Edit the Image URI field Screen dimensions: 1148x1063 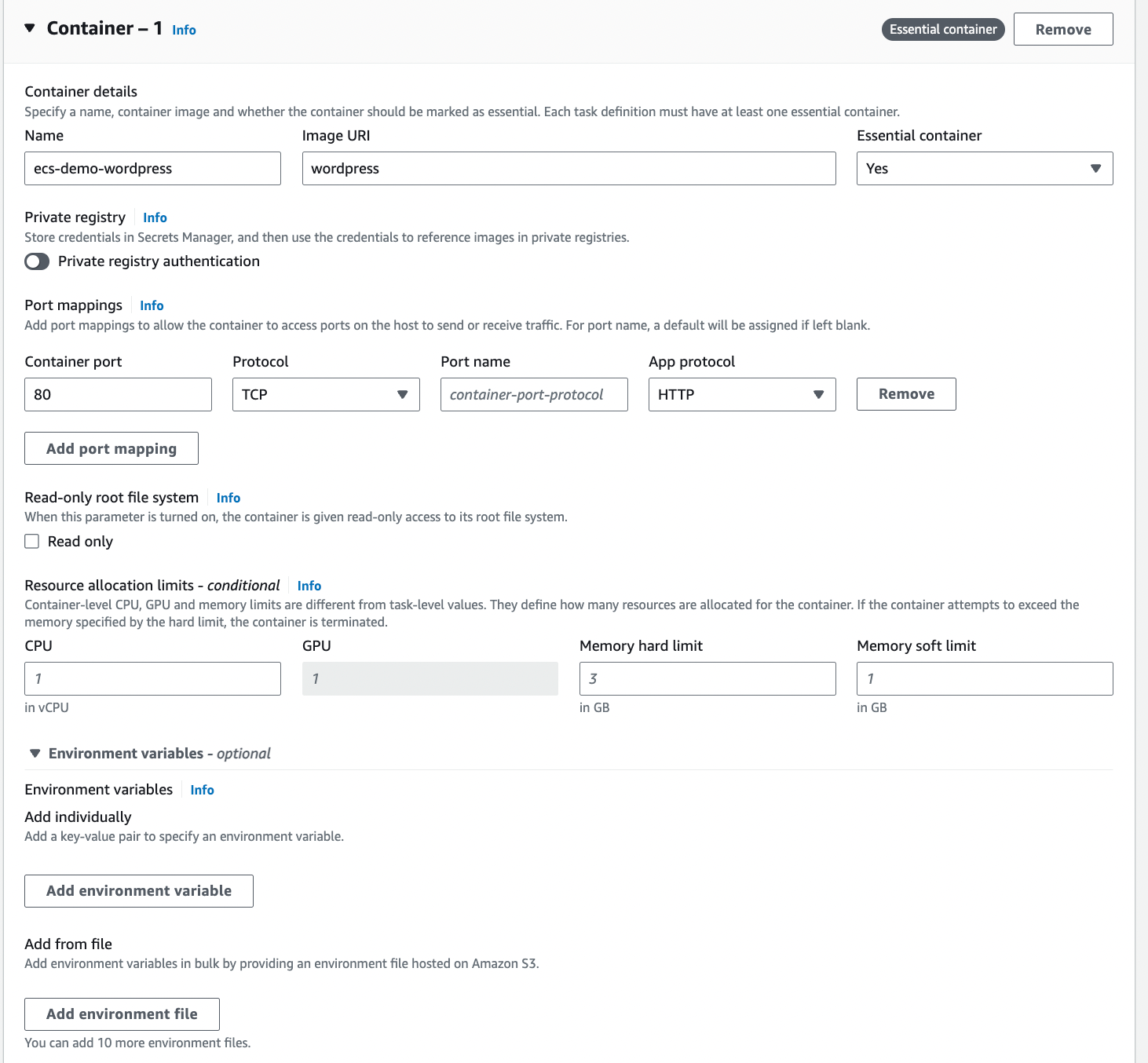point(569,169)
